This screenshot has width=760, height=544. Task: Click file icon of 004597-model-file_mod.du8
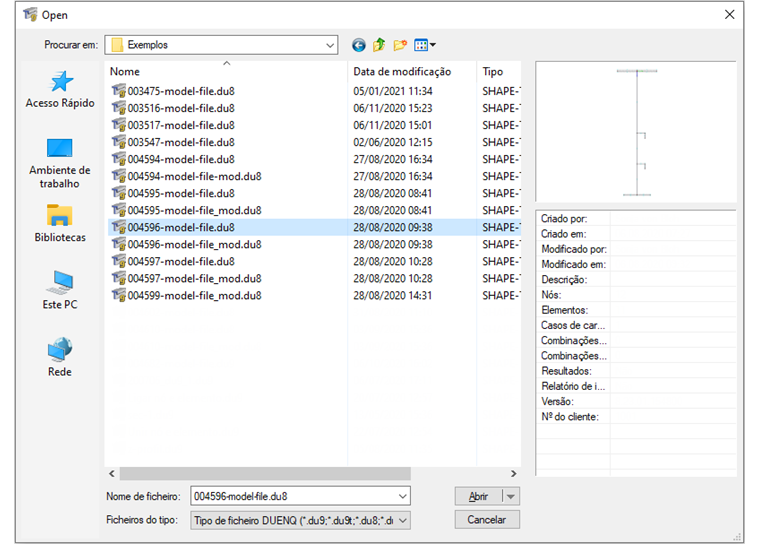[119, 278]
